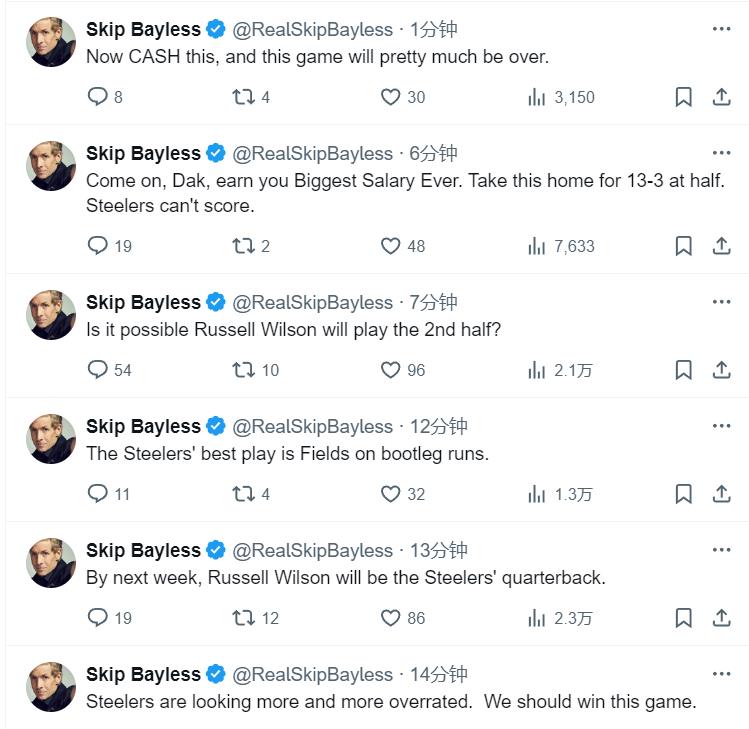
Task: Open the 6分钟 timestamp link
Action: 434,153
